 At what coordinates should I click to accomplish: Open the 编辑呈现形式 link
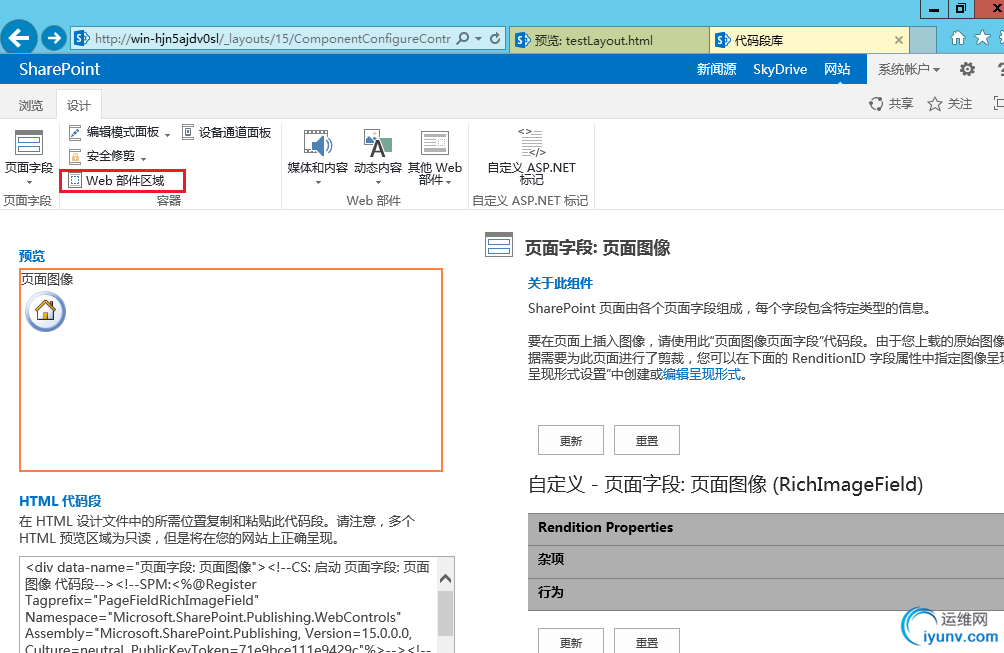click(x=702, y=375)
